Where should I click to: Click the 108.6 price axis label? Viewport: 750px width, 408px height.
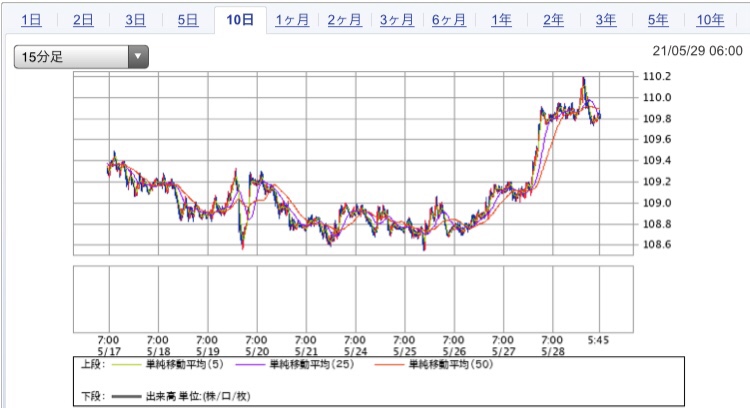click(657, 244)
